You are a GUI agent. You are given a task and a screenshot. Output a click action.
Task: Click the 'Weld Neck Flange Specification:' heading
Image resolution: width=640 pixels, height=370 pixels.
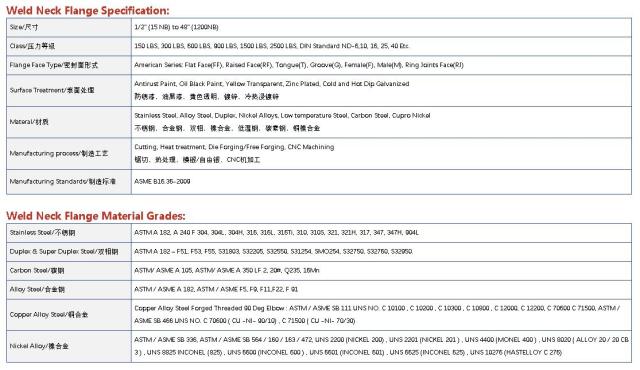click(x=88, y=10)
